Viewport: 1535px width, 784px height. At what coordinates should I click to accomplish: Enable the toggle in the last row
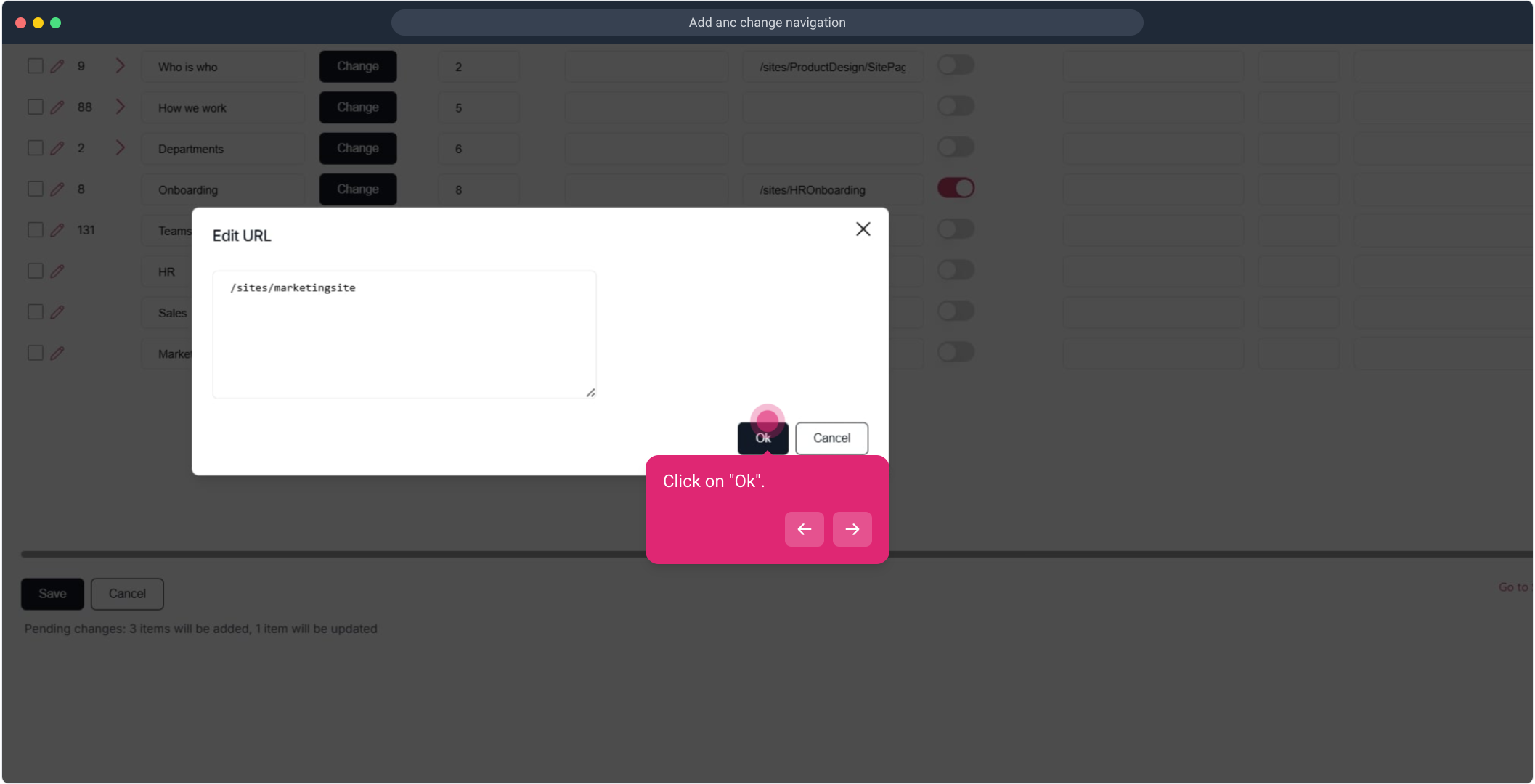pos(956,353)
